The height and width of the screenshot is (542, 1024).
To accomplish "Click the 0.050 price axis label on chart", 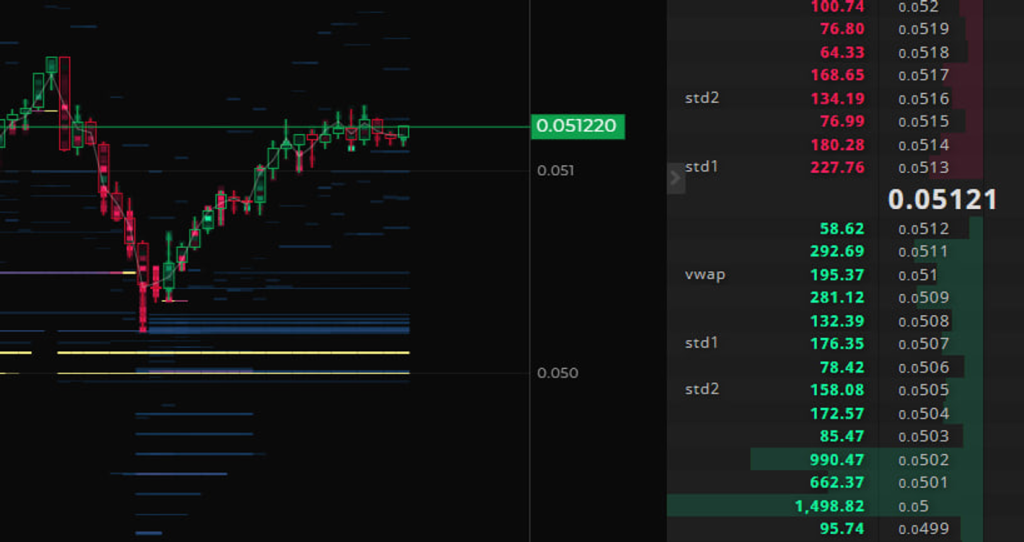I will 559,373.
